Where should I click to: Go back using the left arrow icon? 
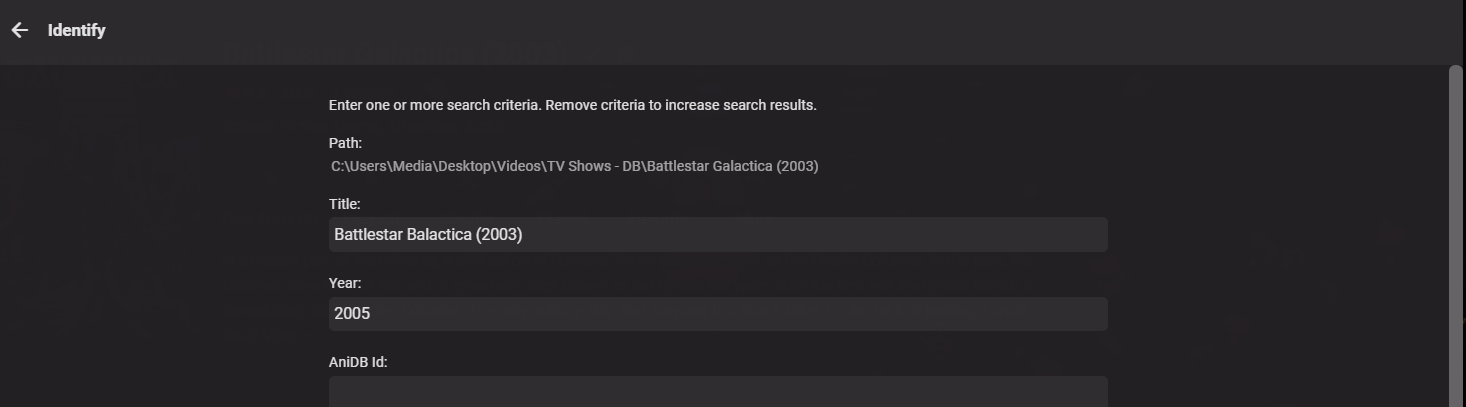pyautogui.click(x=20, y=30)
